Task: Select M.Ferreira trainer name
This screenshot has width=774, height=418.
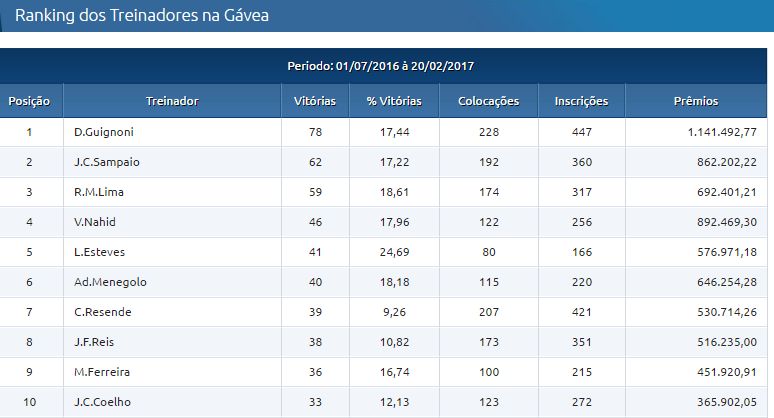Action: point(102,372)
